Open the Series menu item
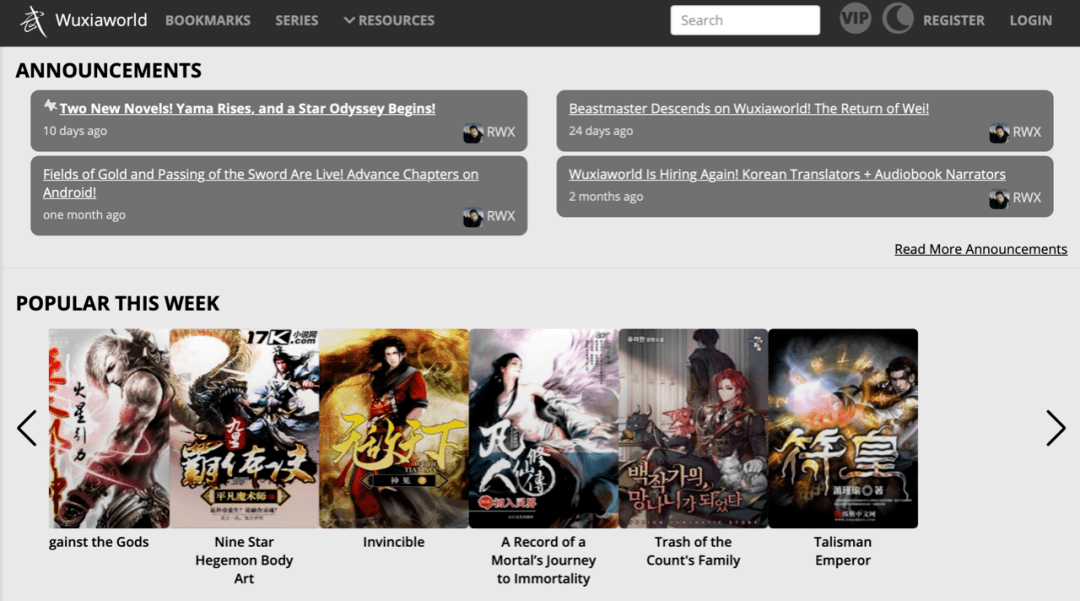Screen dimensions: 1080x601 pyautogui.click(x=297, y=21)
